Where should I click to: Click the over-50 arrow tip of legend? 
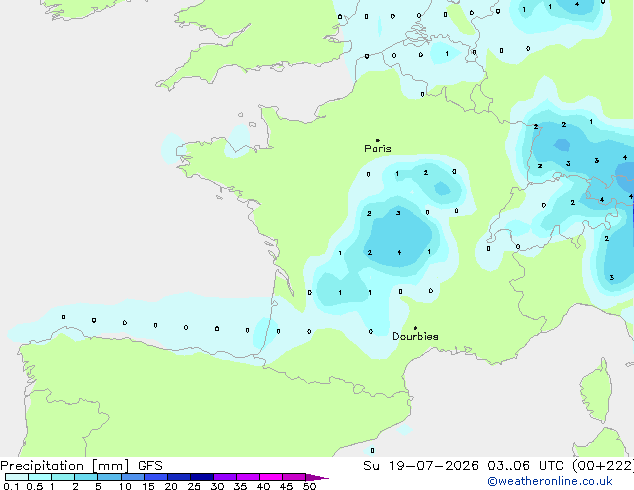pyautogui.click(x=317, y=477)
